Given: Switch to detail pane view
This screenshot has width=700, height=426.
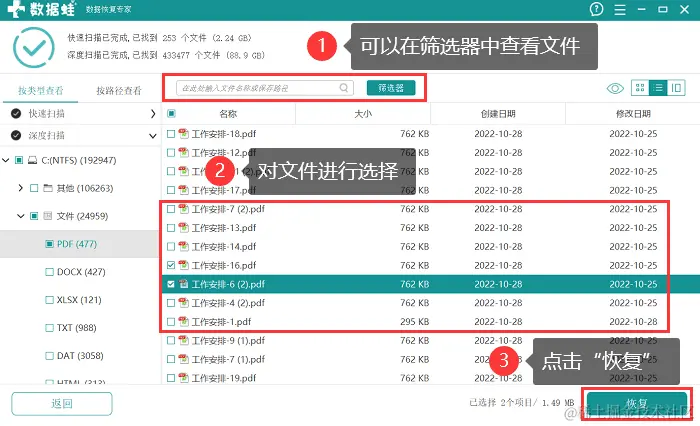Looking at the screenshot, I should pyautogui.click(x=676, y=88).
